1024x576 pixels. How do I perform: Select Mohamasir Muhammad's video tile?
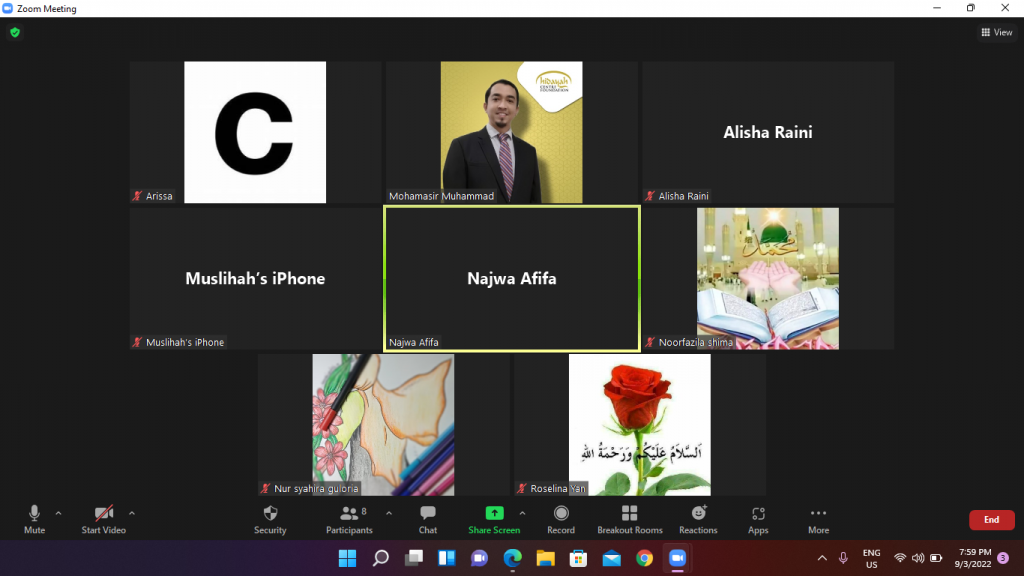pos(511,132)
